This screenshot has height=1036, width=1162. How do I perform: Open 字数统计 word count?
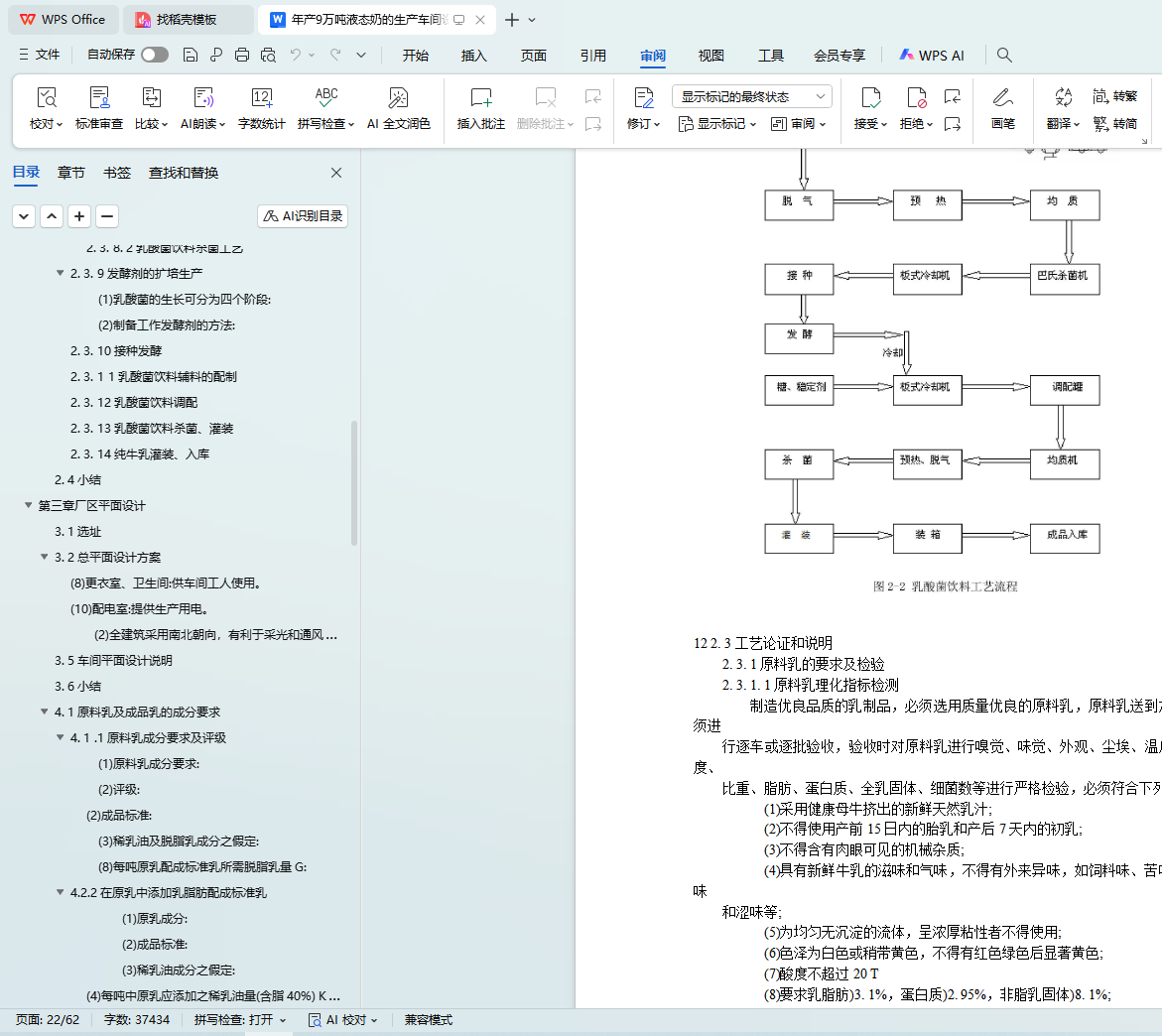point(262,108)
